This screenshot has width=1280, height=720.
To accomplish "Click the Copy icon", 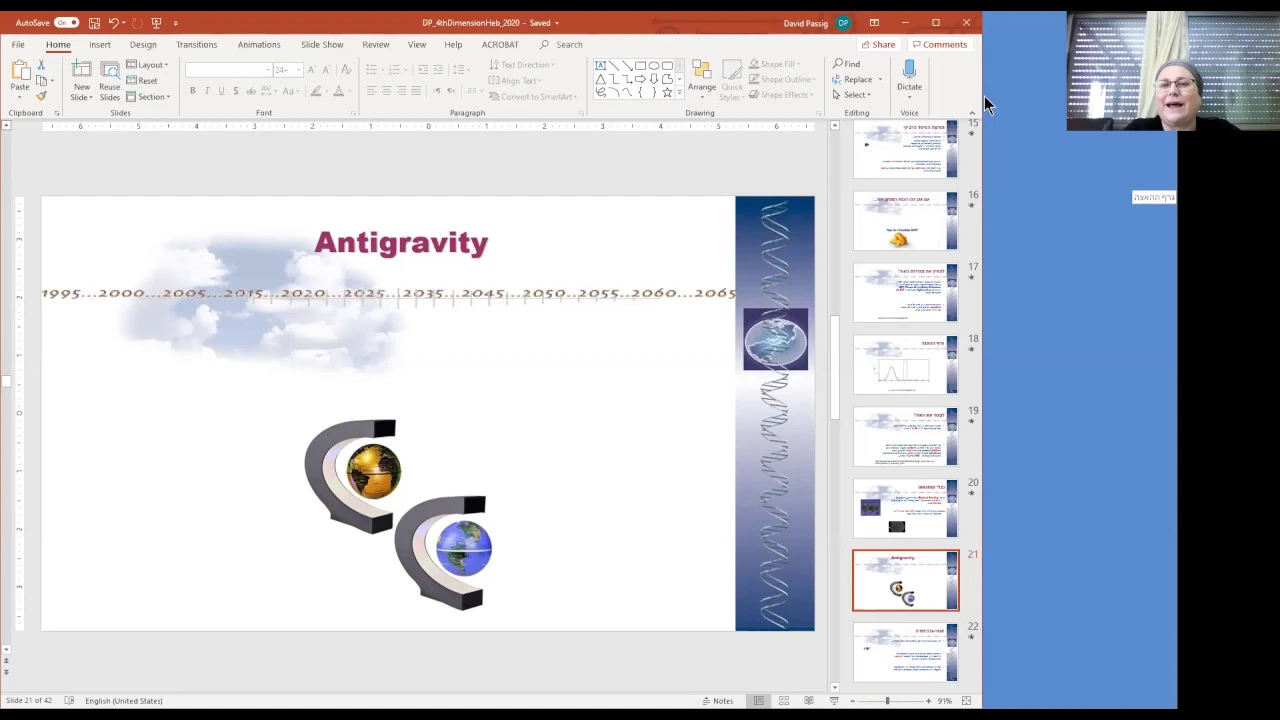I will tap(41, 80).
